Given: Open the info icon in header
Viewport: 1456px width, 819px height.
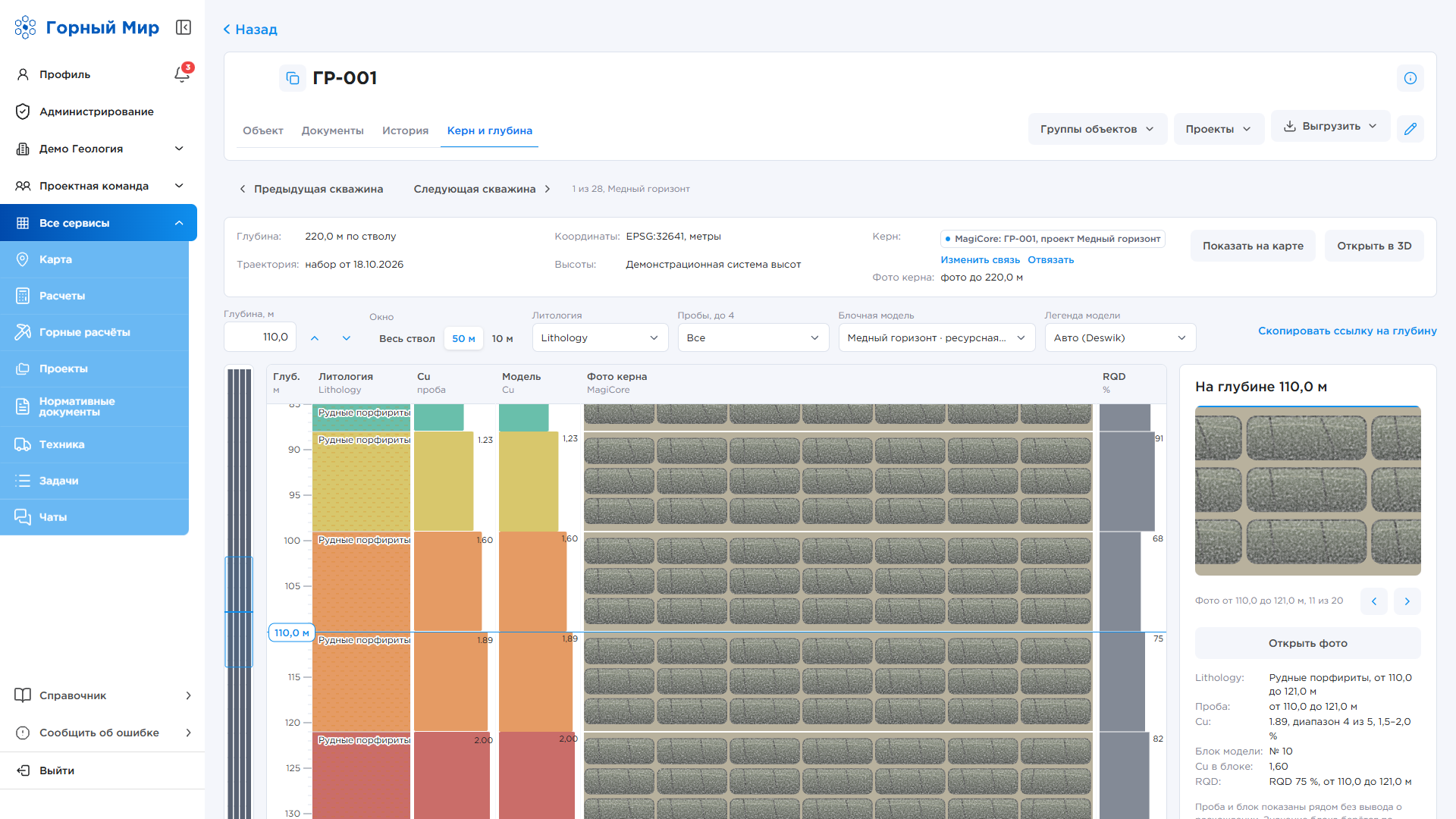Looking at the screenshot, I should (x=1410, y=78).
